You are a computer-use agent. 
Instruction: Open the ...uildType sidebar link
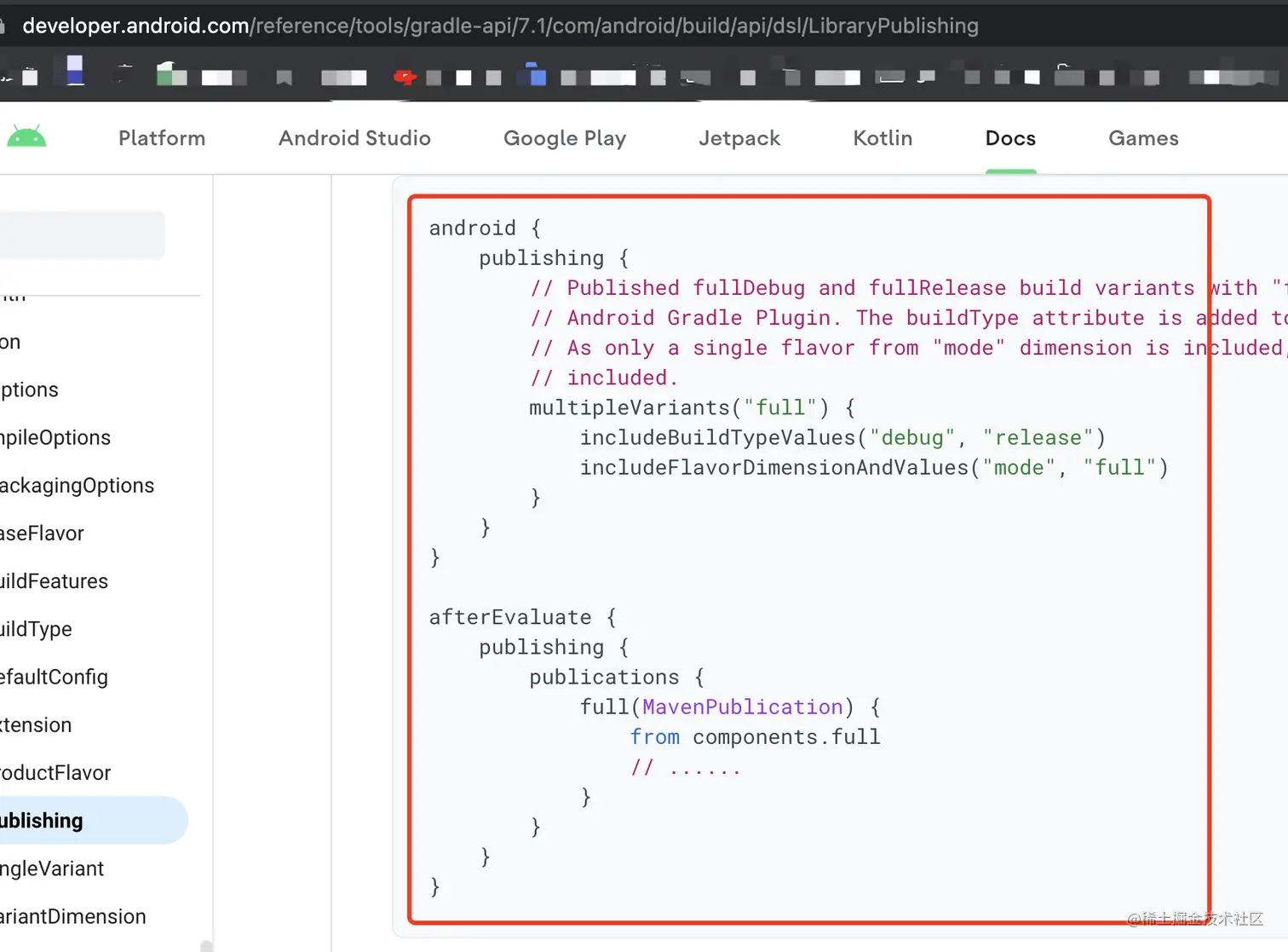tap(36, 629)
